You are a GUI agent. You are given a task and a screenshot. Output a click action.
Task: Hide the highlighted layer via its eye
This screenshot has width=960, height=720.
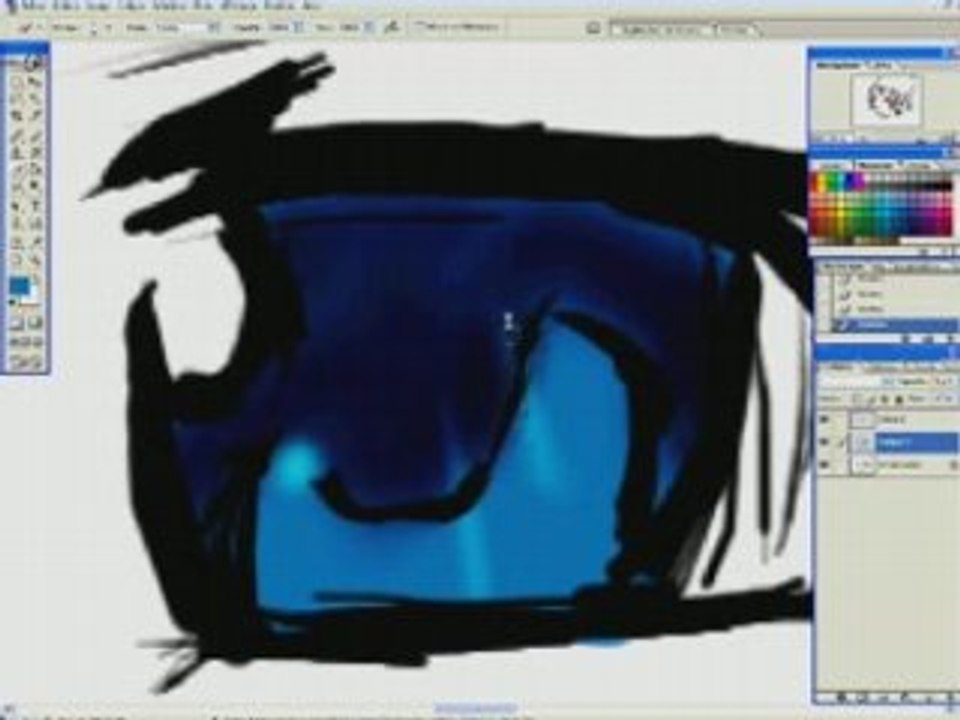pyautogui.click(x=824, y=442)
